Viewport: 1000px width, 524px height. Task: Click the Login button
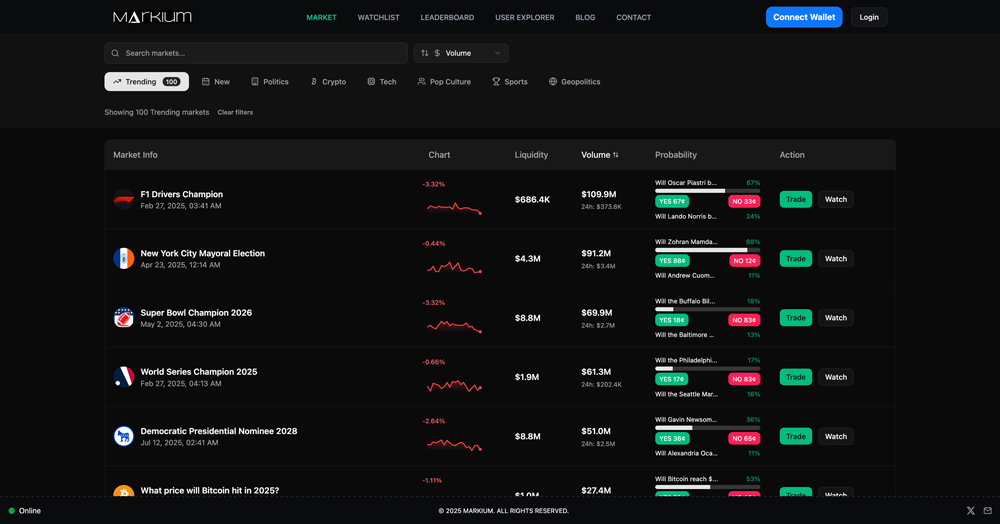pos(869,17)
